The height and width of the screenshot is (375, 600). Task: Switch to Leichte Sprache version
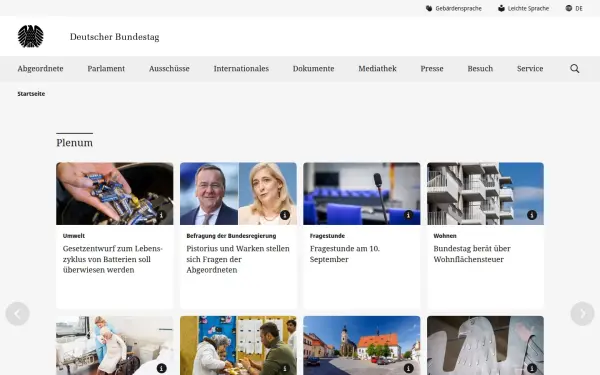pos(528,8)
